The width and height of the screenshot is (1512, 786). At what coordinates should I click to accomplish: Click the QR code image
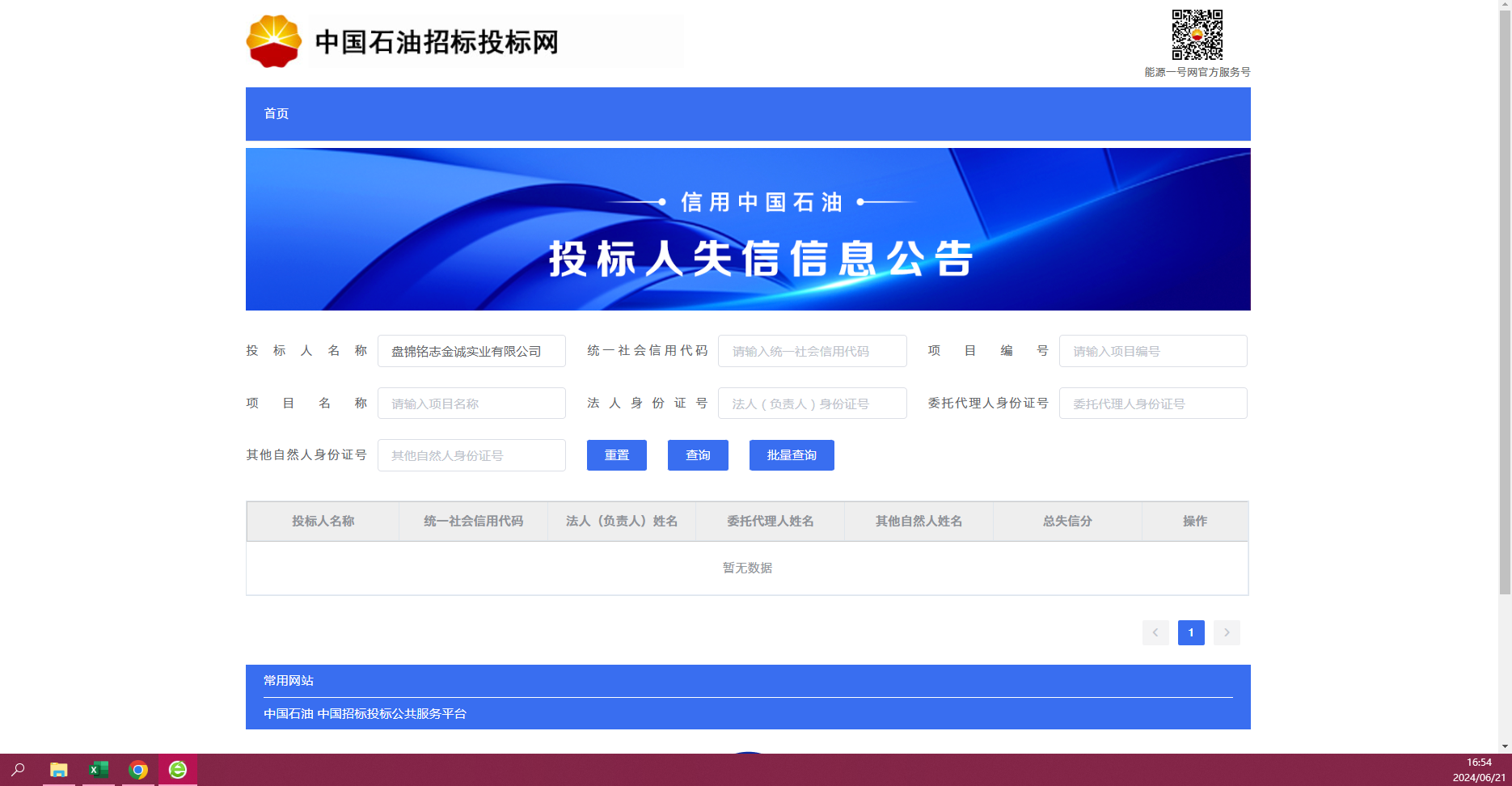click(x=1197, y=35)
